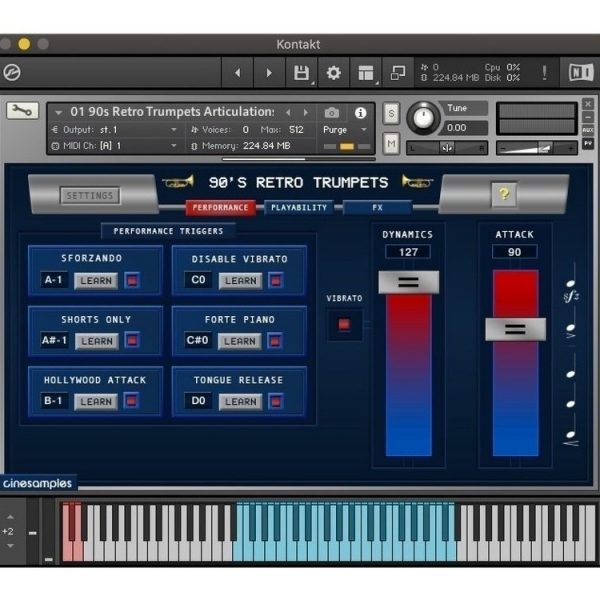The width and height of the screenshot is (600, 600).
Task: Go to next preset with toolbar right arrow
Action: (269, 73)
